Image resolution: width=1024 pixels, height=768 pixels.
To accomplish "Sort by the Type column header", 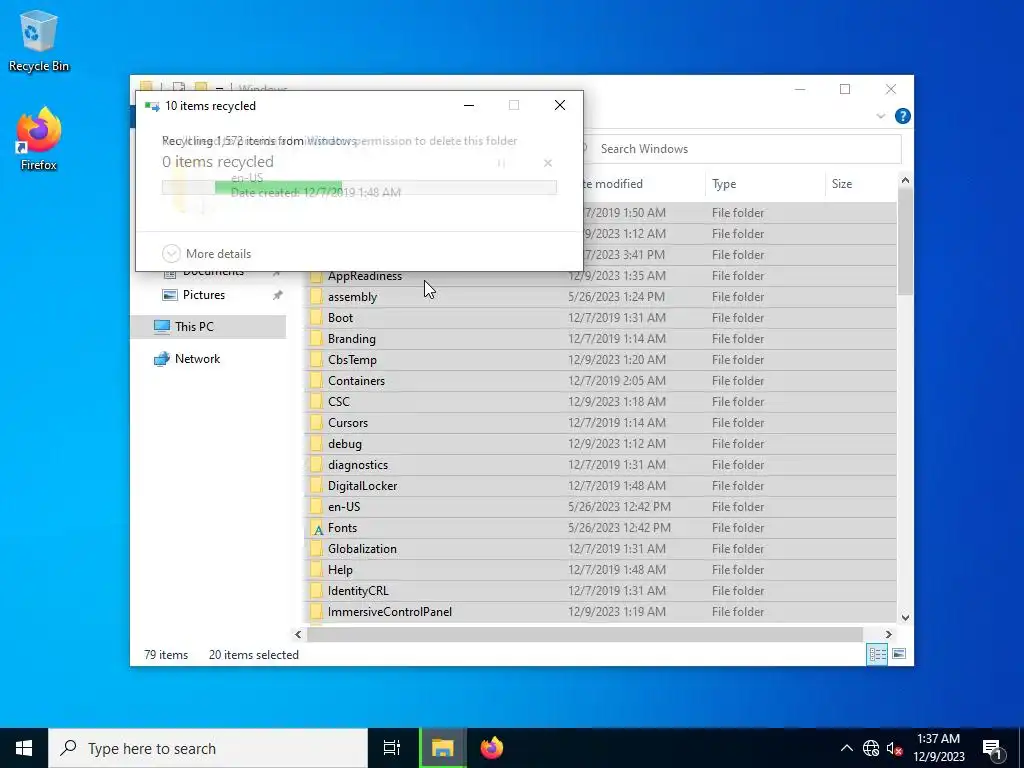I will (x=765, y=184).
